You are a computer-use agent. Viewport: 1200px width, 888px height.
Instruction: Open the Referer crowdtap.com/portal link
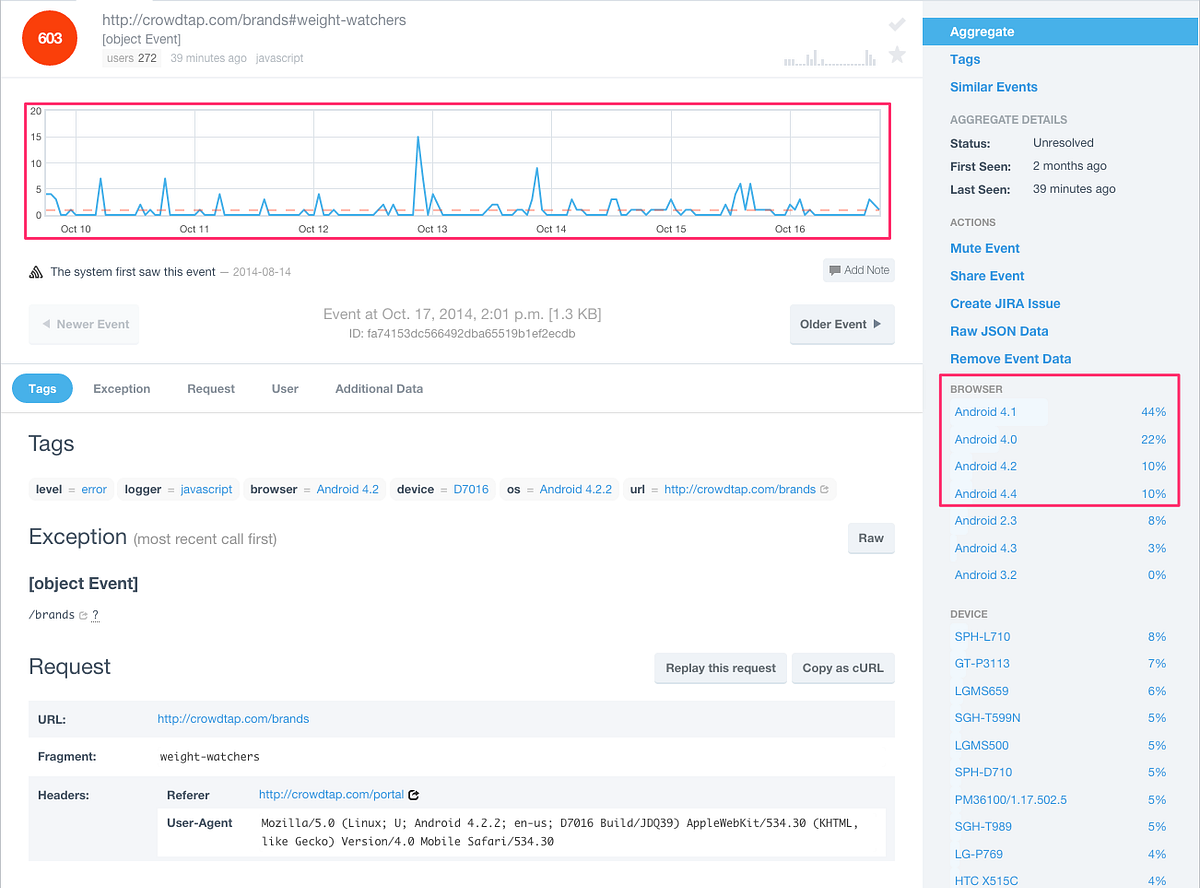pyautogui.click(x=331, y=795)
